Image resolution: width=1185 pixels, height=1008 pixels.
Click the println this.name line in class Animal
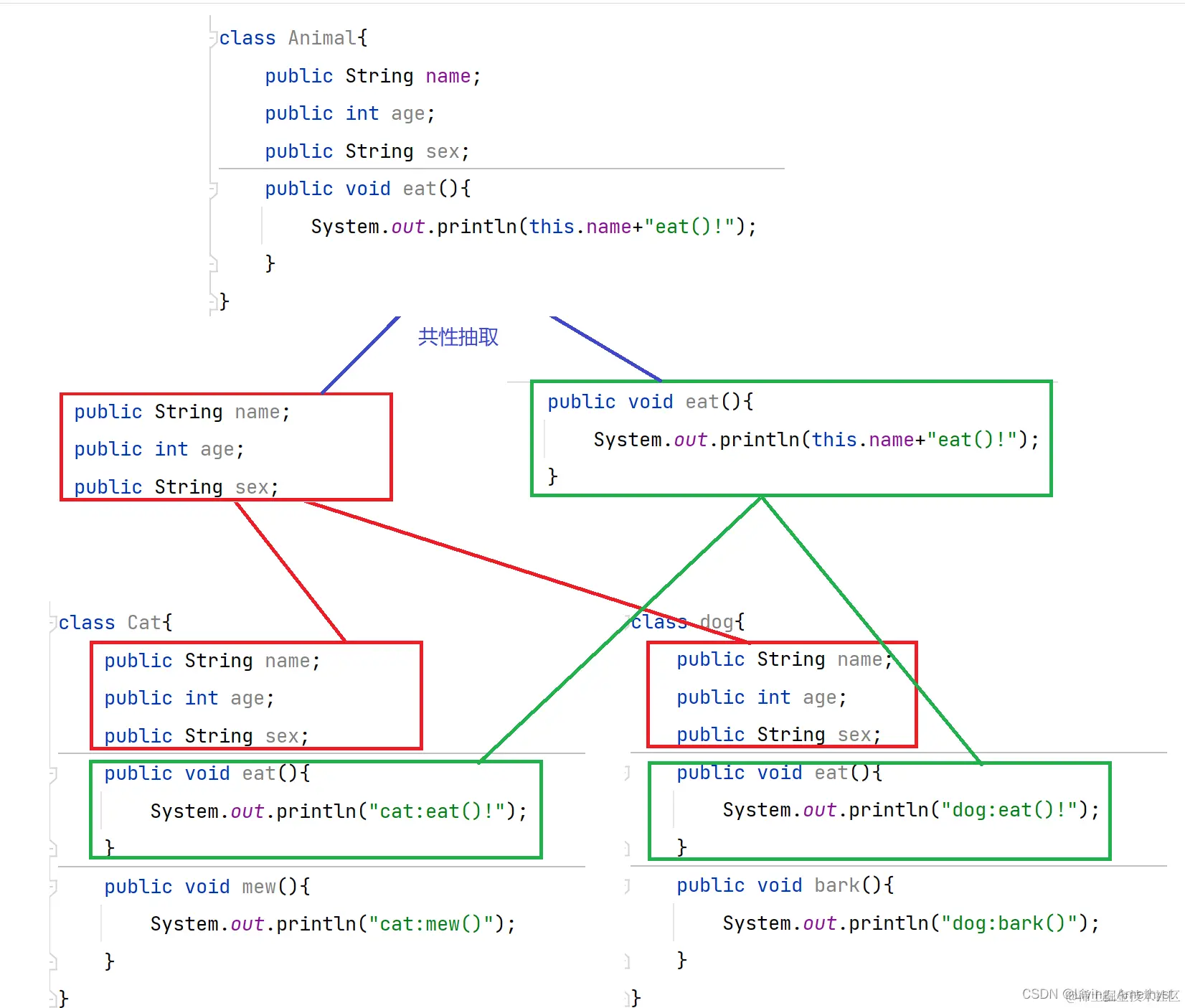(x=534, y=227)
